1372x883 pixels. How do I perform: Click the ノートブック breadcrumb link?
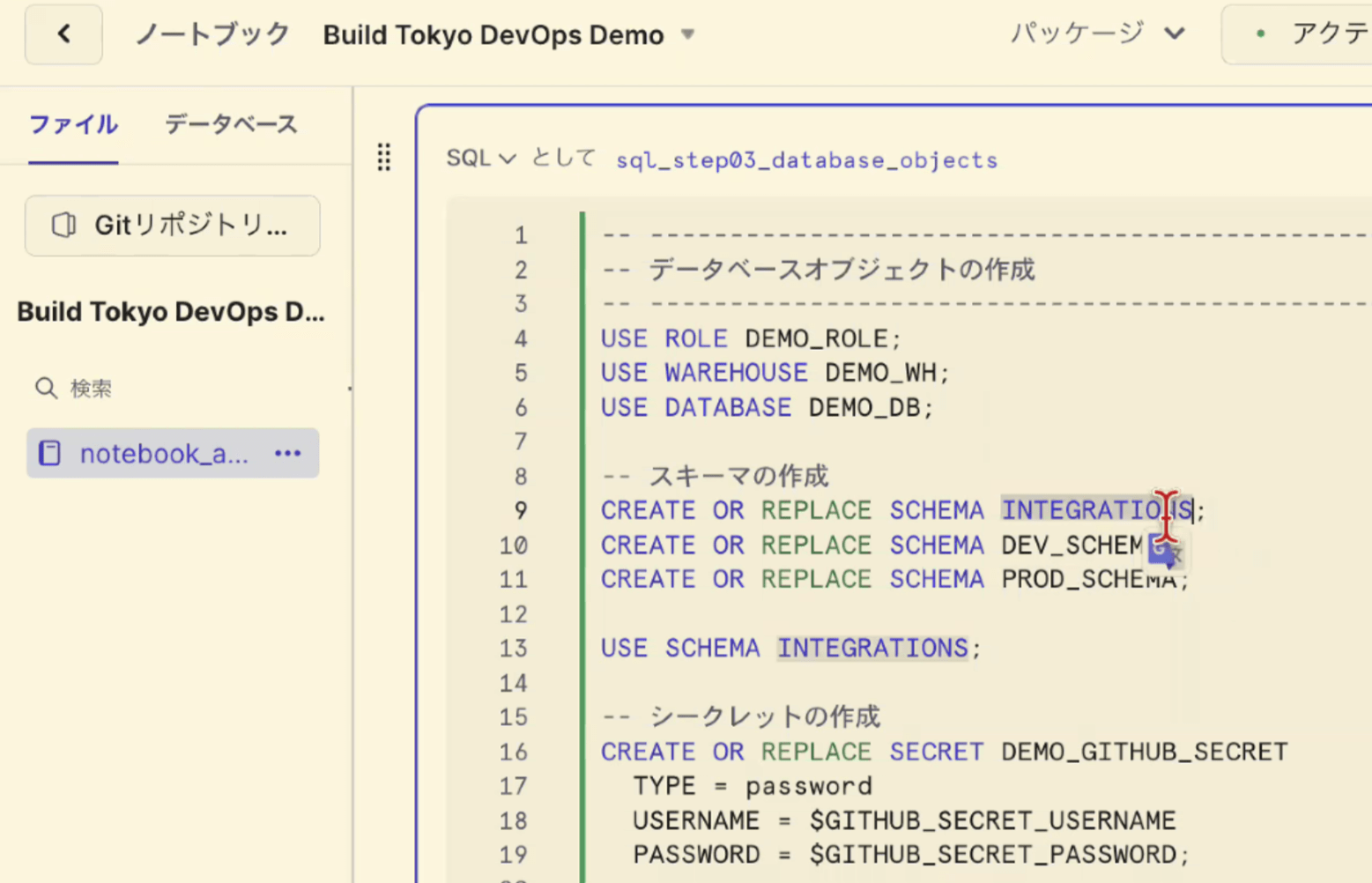212,34
